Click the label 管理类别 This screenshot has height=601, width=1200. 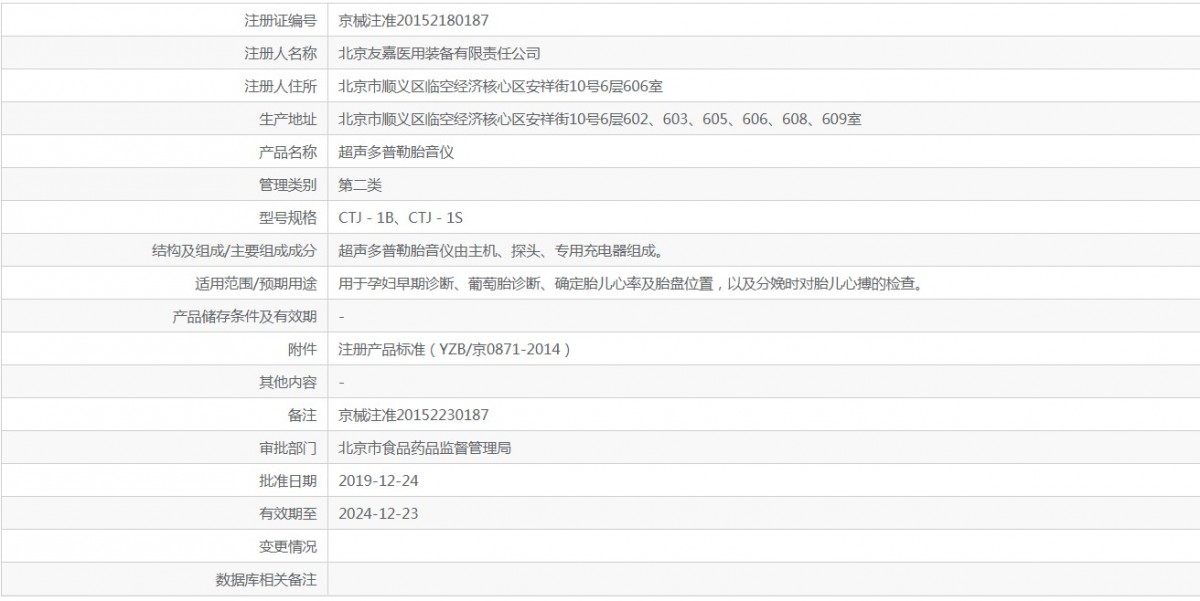tap(288, 185)
